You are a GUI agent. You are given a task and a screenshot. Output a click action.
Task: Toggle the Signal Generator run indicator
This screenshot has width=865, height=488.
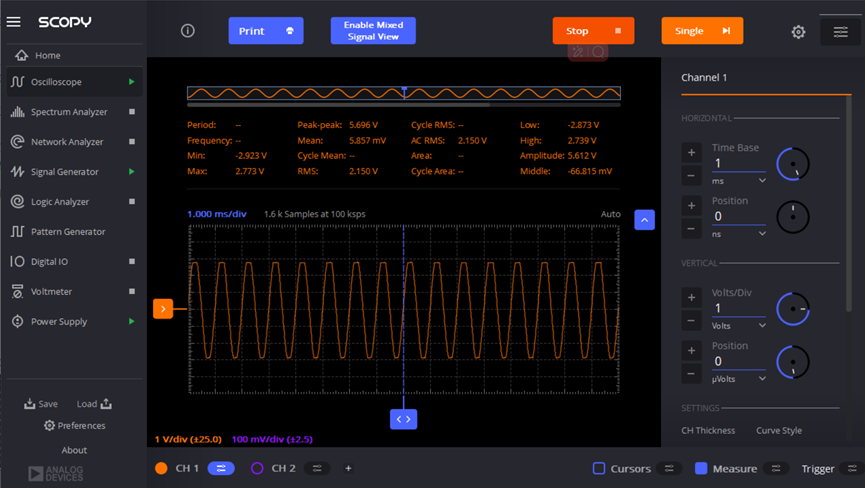click(x=132, y=171)
